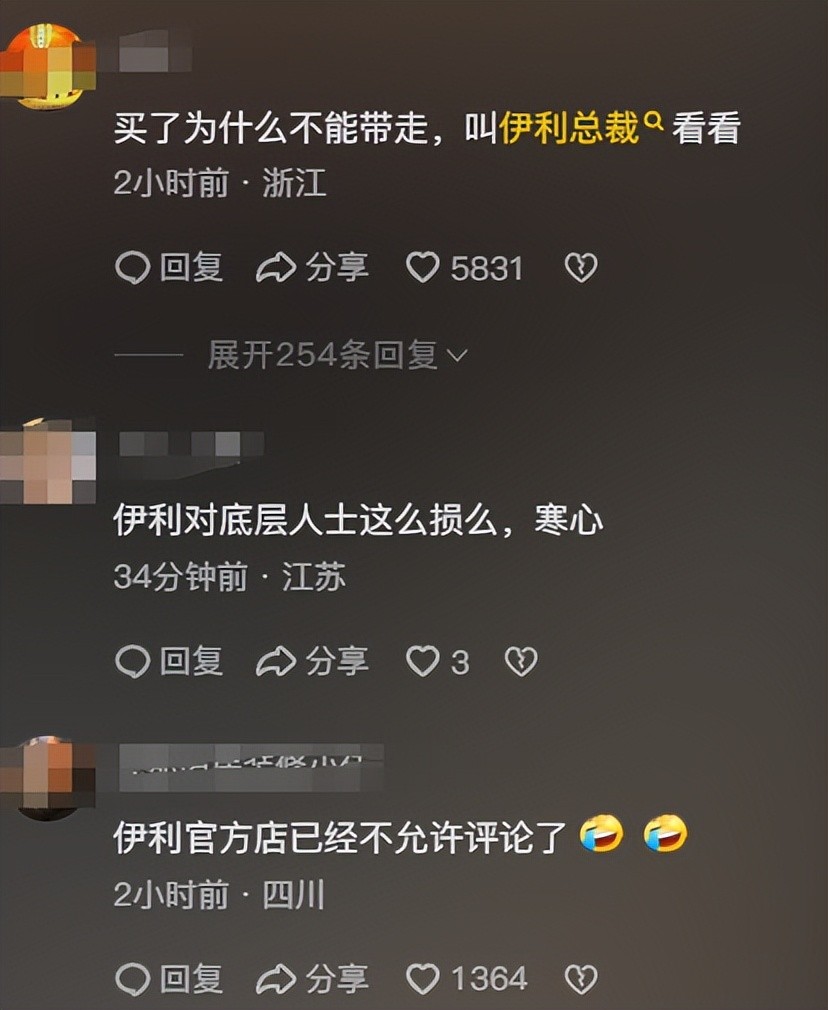Reply to the 伊利对底层人士 comment
828x1010 pixels.
pos(169,662)
